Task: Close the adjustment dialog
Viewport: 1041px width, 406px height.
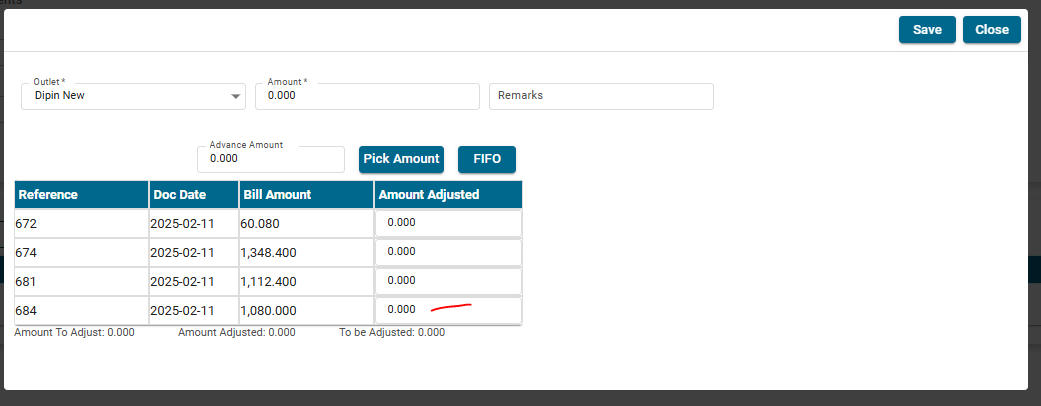Action: 991,30
